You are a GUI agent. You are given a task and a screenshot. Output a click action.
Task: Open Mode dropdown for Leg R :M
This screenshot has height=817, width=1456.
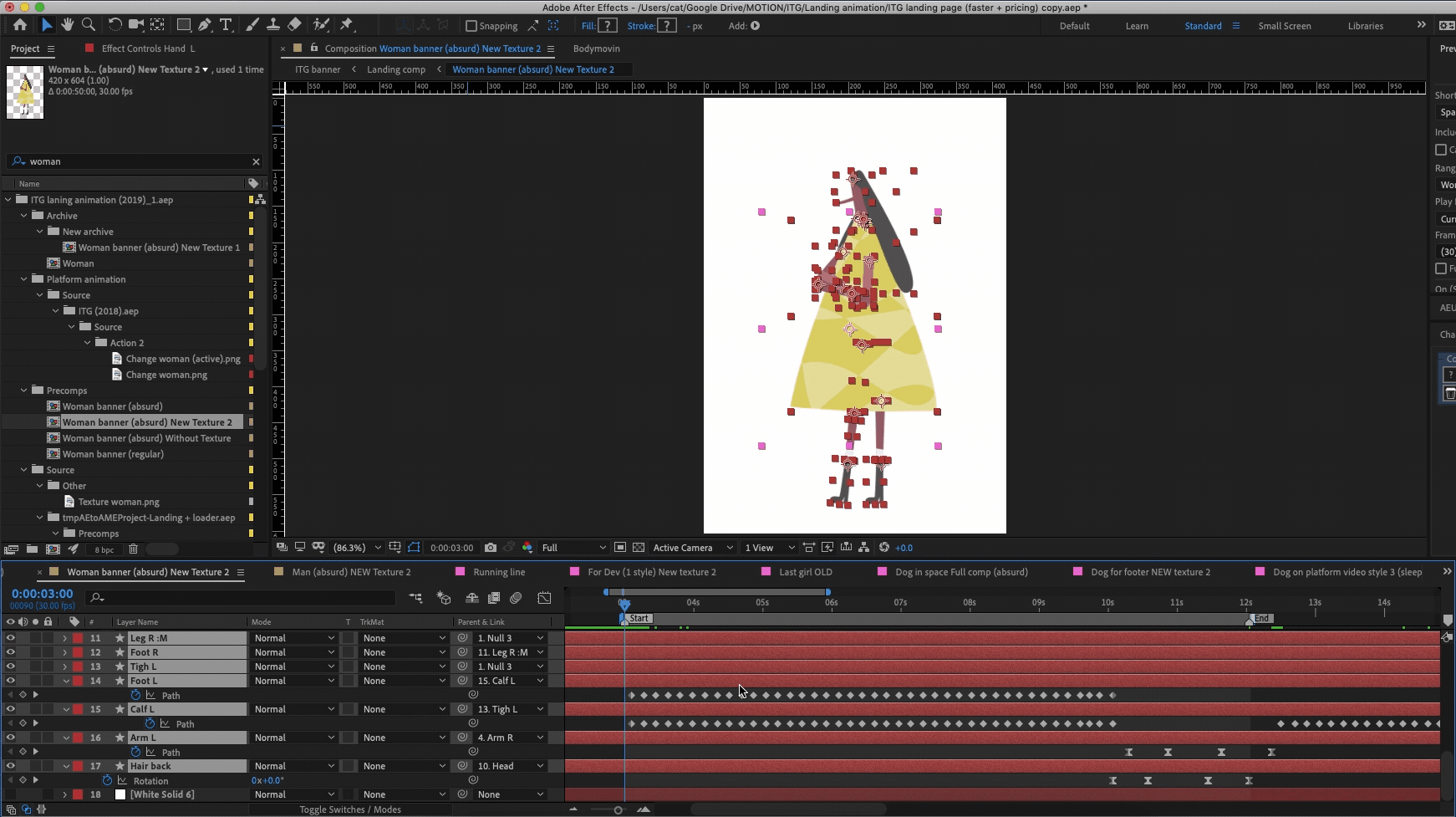(293, 638)
